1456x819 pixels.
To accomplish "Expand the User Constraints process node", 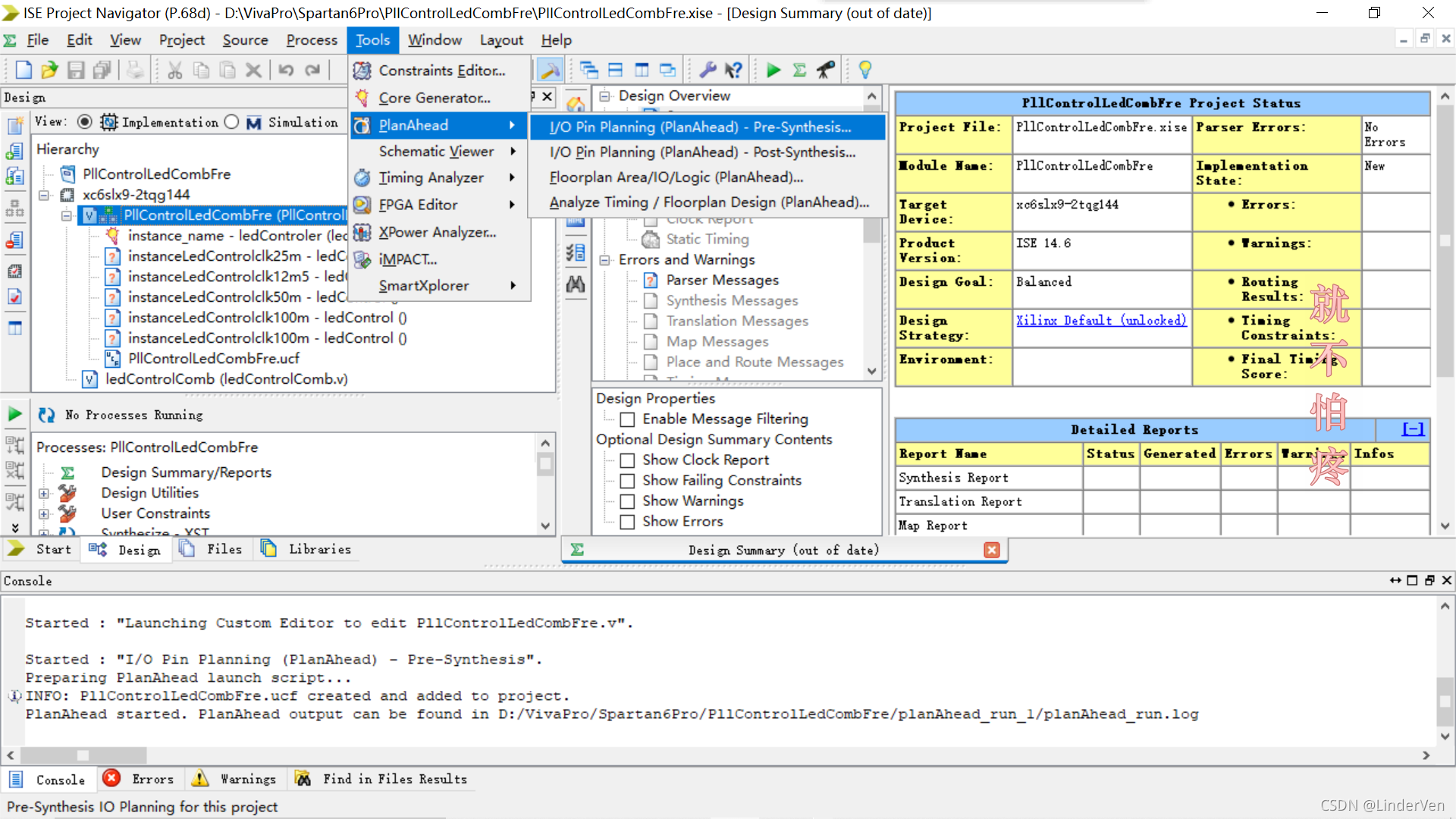I will (44, 513).
